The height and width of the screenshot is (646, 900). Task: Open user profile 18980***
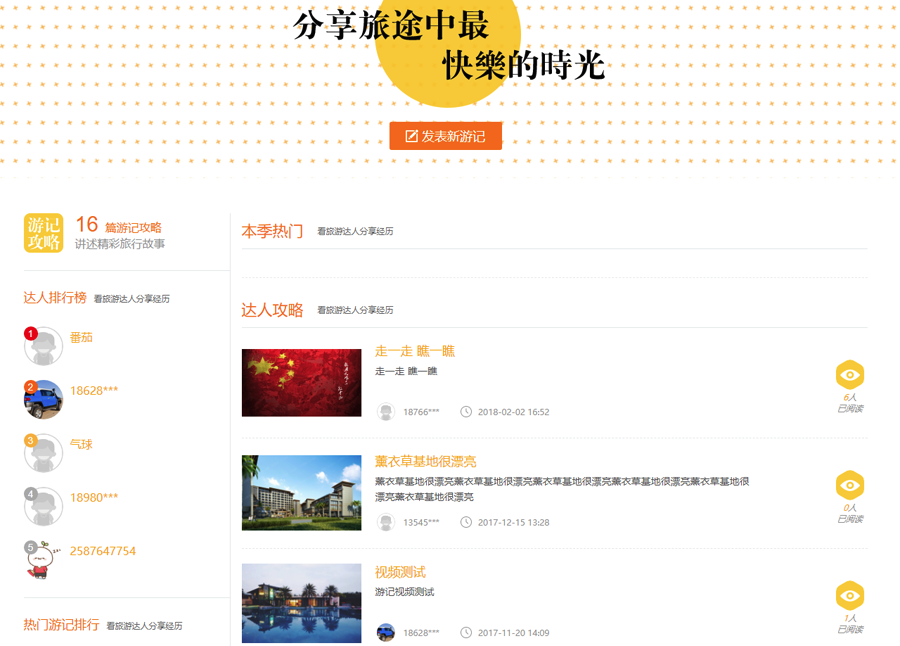[94, 498]
